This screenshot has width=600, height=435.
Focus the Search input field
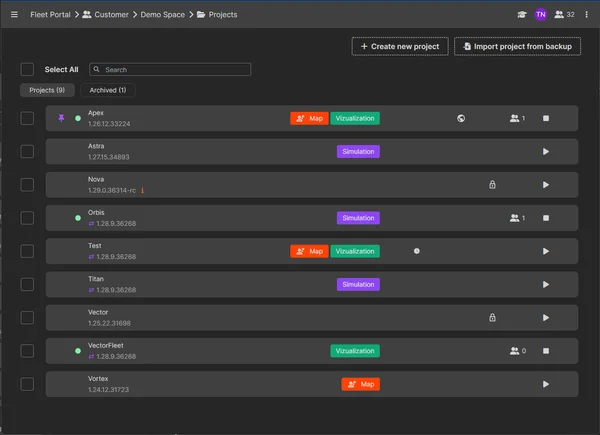click(x=170, y=70)
